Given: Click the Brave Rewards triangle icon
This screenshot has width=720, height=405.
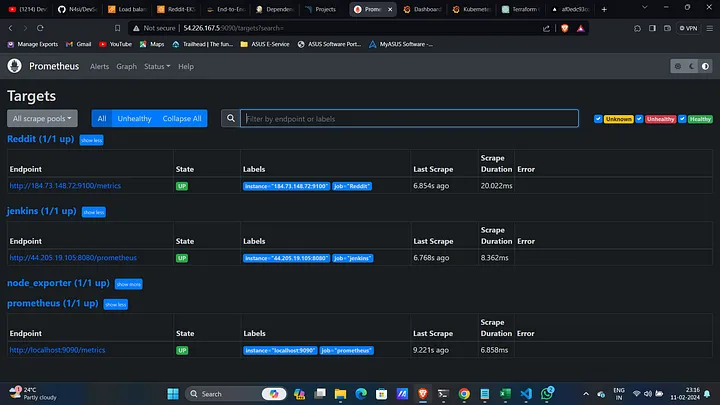Looking at the screenshot, I should tap(580, 28).
